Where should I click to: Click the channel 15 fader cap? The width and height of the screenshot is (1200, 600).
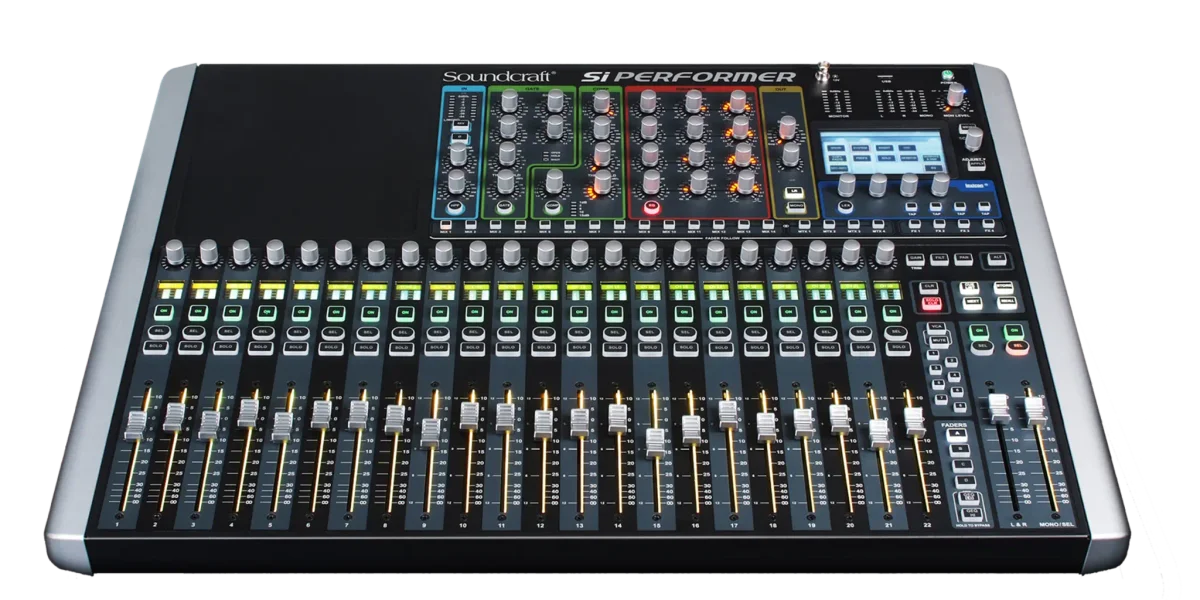coord(656,441)
